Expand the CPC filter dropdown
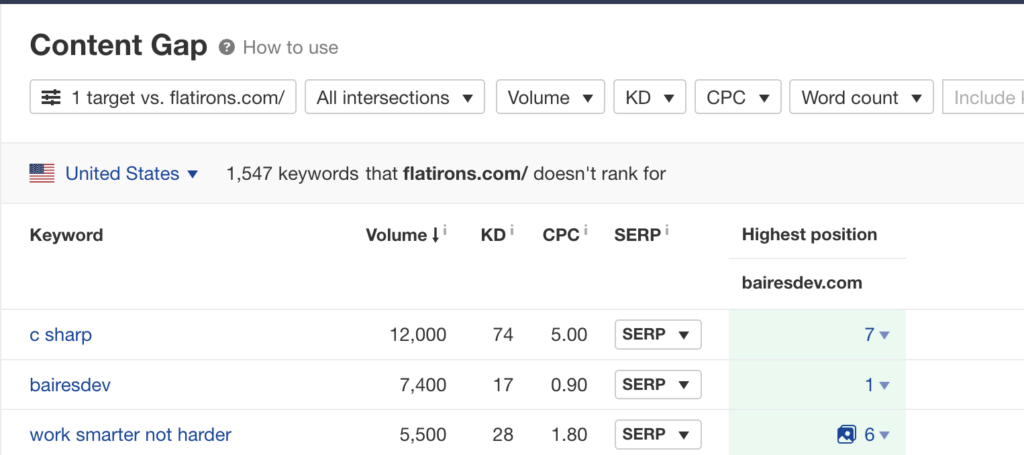Viewport: 1024px width, 455px height. click(736, 98)
